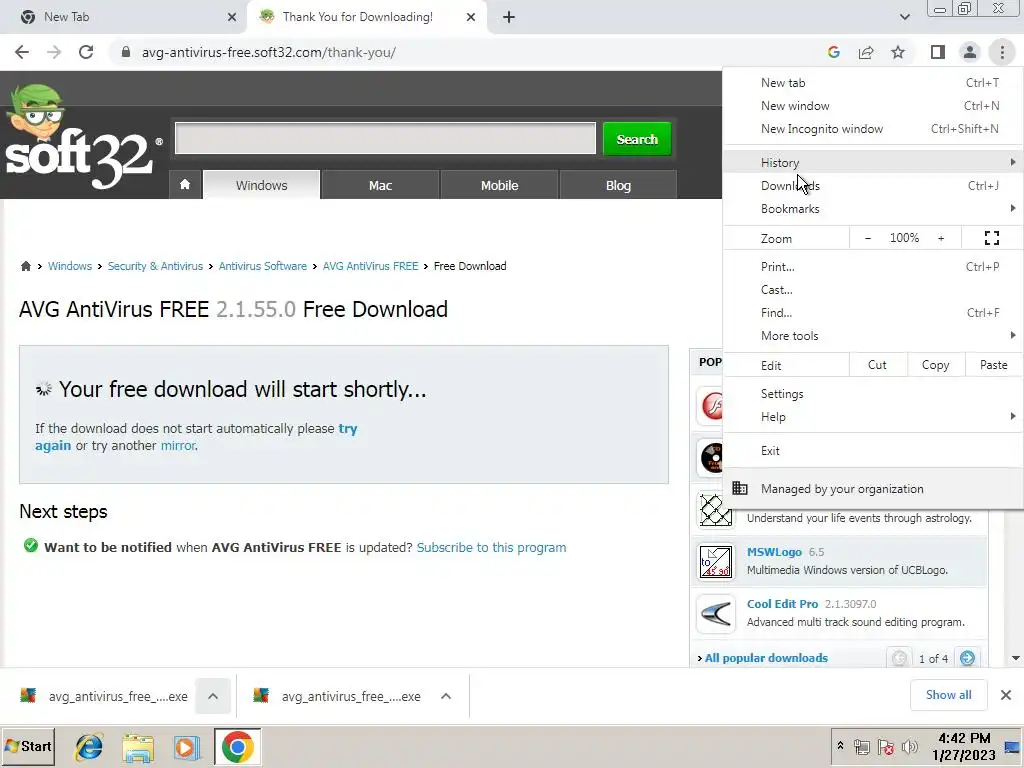Choose Print... from the menu
The width and height of the screenshot is (1024, 768).
pyautogui.click(x=872, y=266)
